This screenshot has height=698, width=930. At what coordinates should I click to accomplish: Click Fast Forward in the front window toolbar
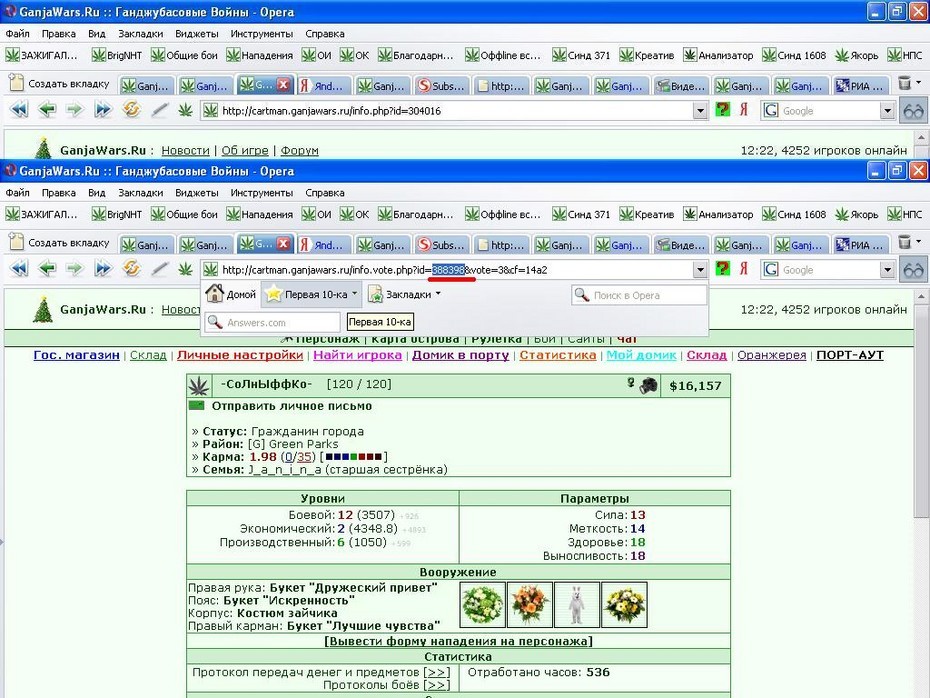point(103,269)
